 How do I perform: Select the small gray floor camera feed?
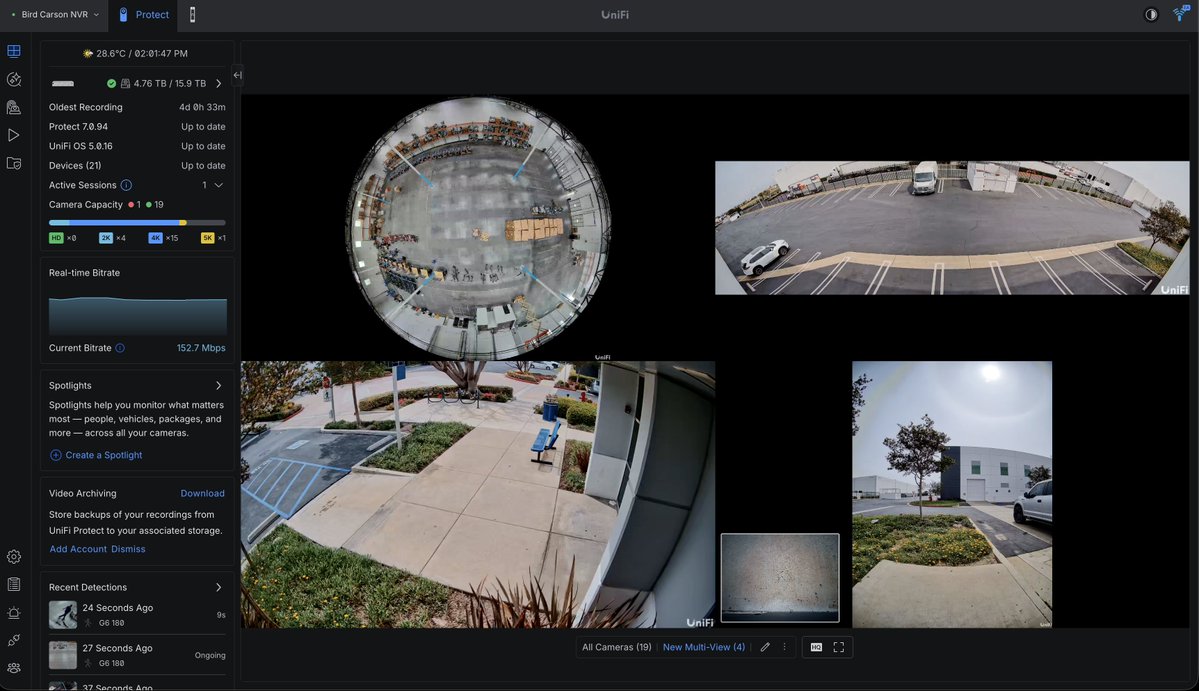point(780,578)
